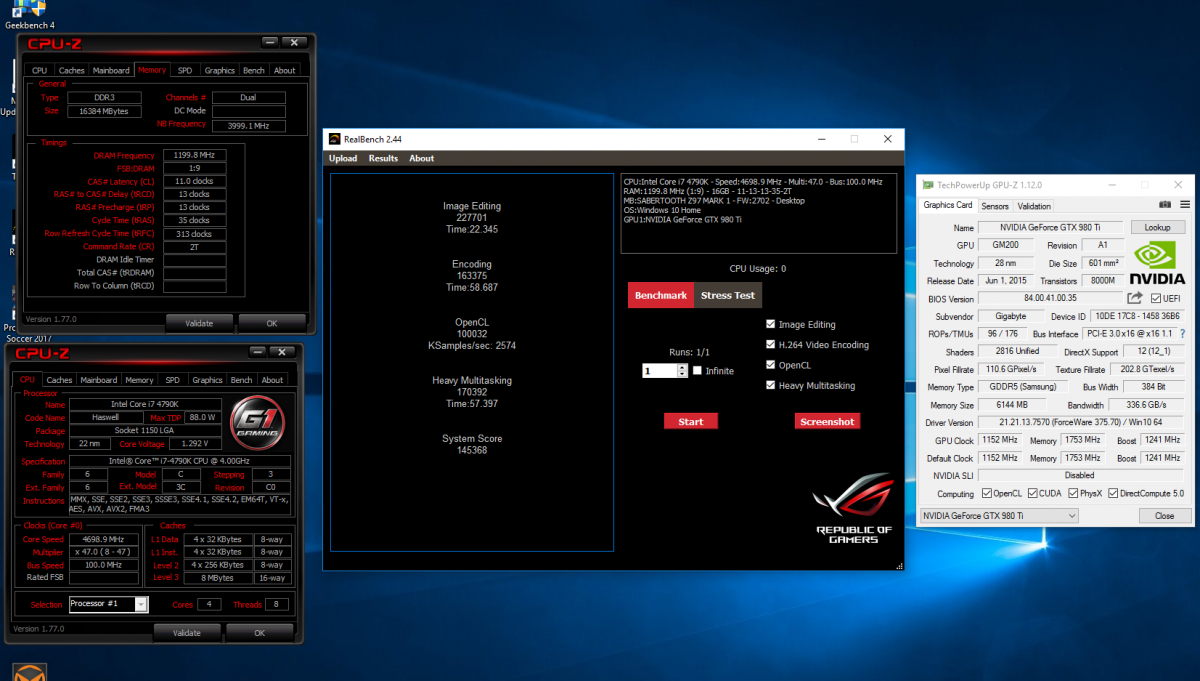Image resolution: width=1200 pixels, height=681 pixels.
Task: Open Caches tab in CPU-Z memory timings window
Action: coord(71,70)
